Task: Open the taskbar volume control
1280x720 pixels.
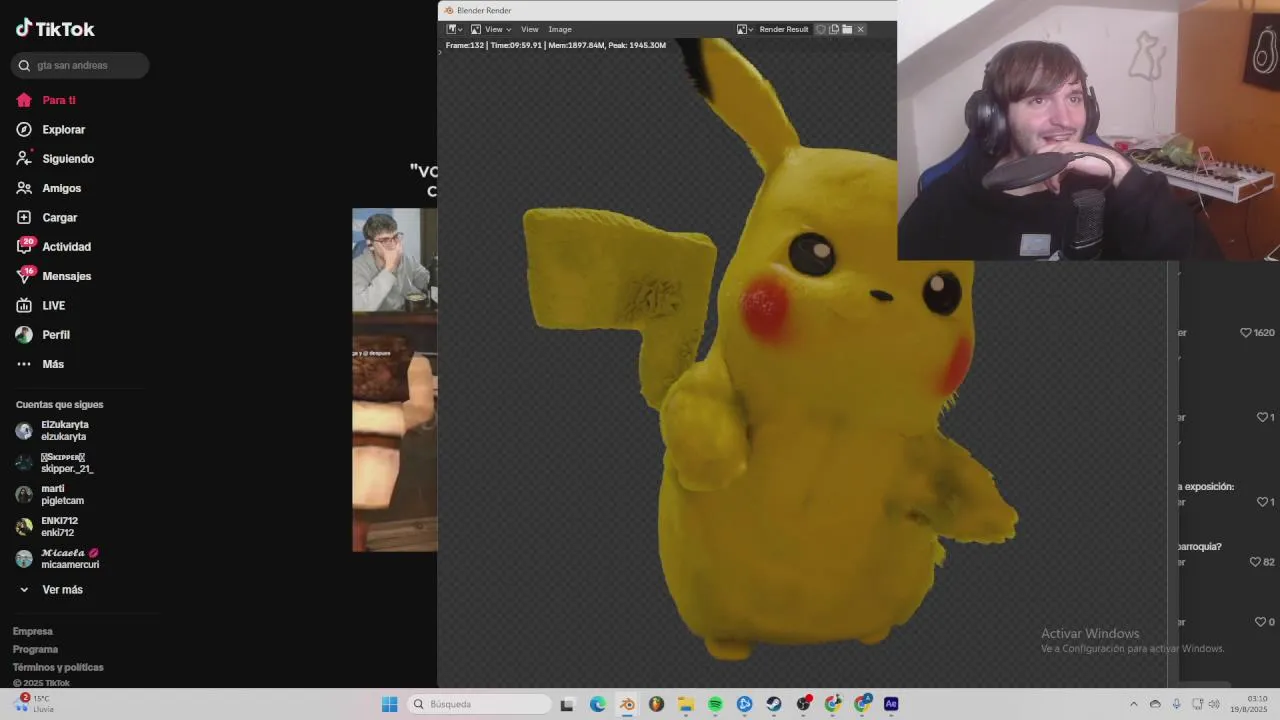Action: coord(1214,704)
